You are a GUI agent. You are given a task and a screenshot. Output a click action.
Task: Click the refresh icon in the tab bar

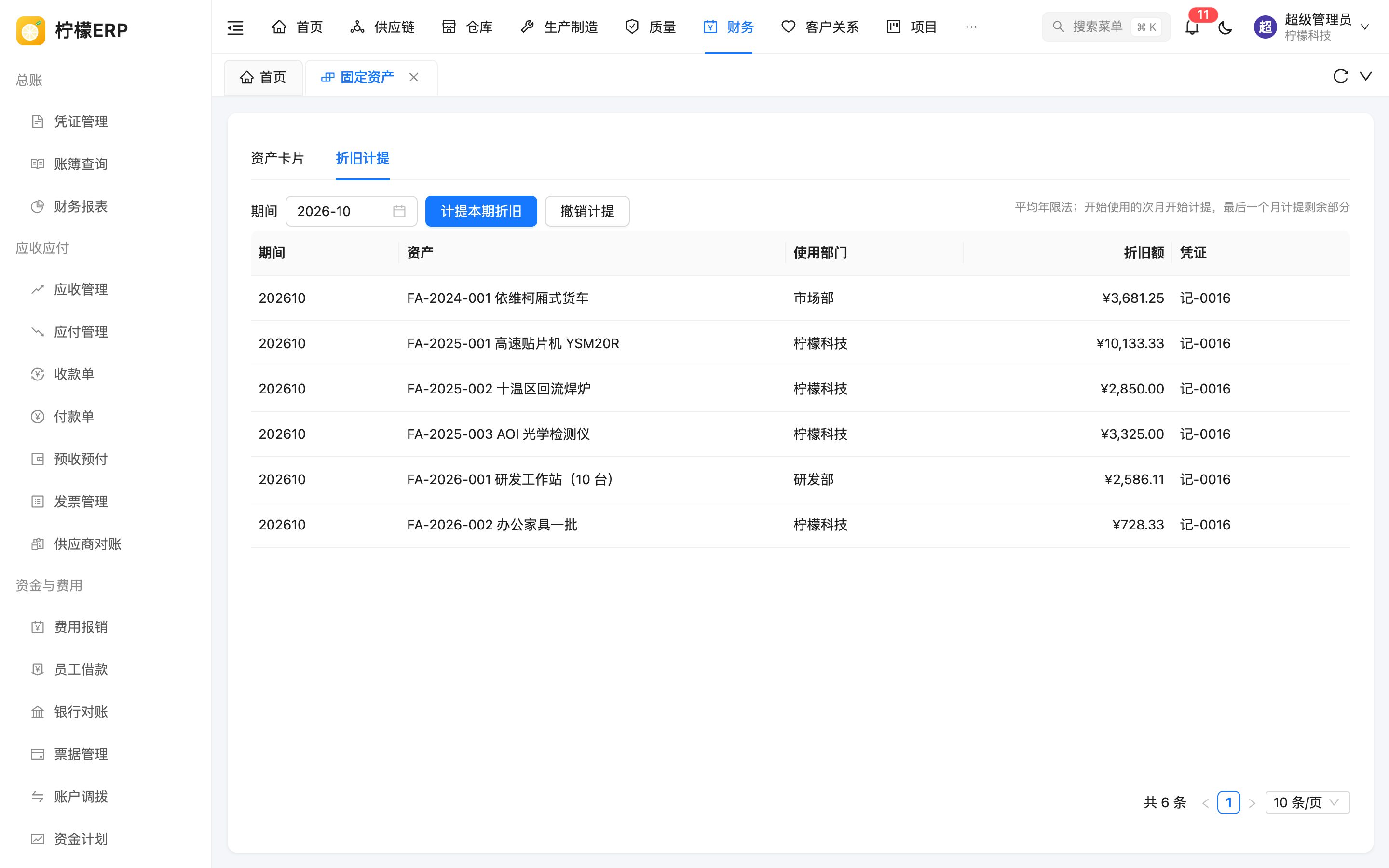coord(1340,76)
